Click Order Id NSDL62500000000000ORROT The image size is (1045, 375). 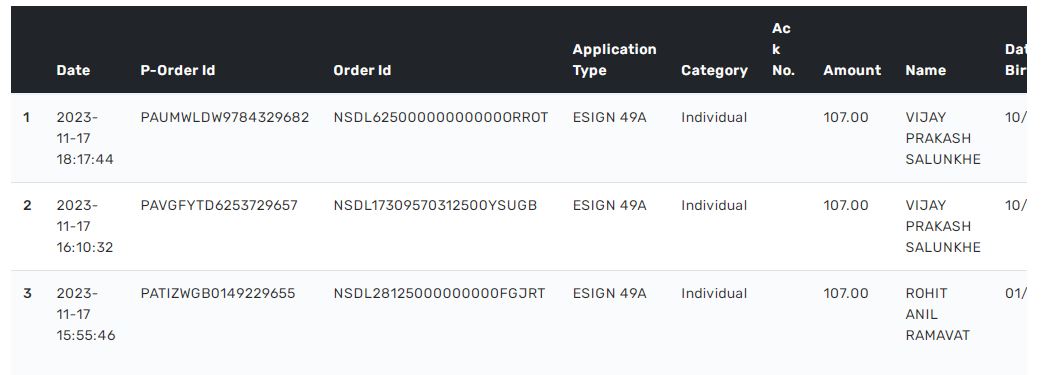[x=441, y=118]
